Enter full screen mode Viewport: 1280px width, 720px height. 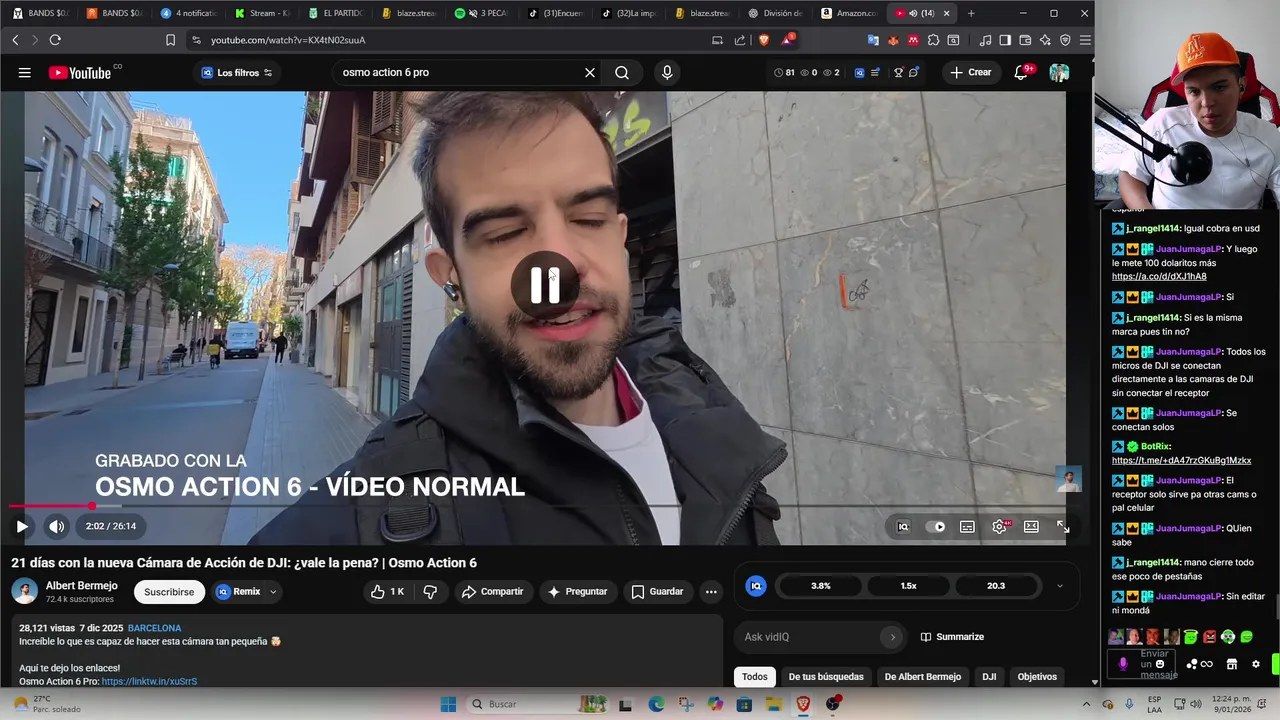(x=1063, y=527)
